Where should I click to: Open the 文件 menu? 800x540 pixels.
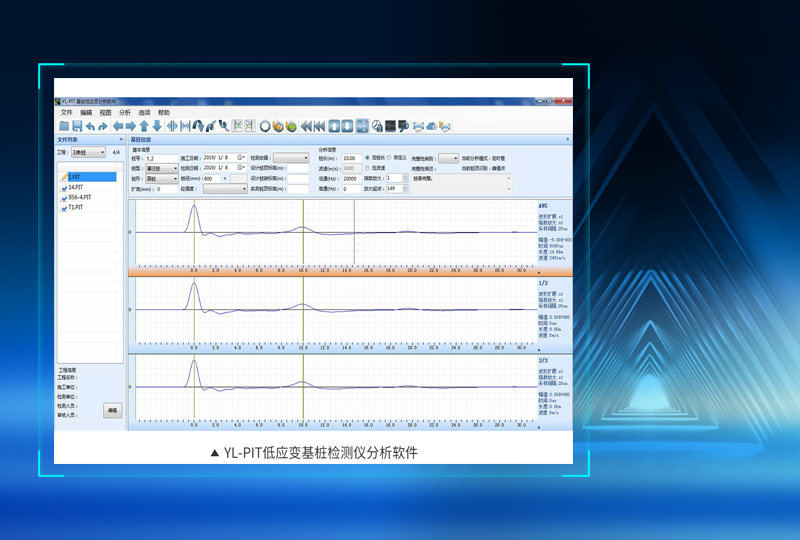pos(66,113)
